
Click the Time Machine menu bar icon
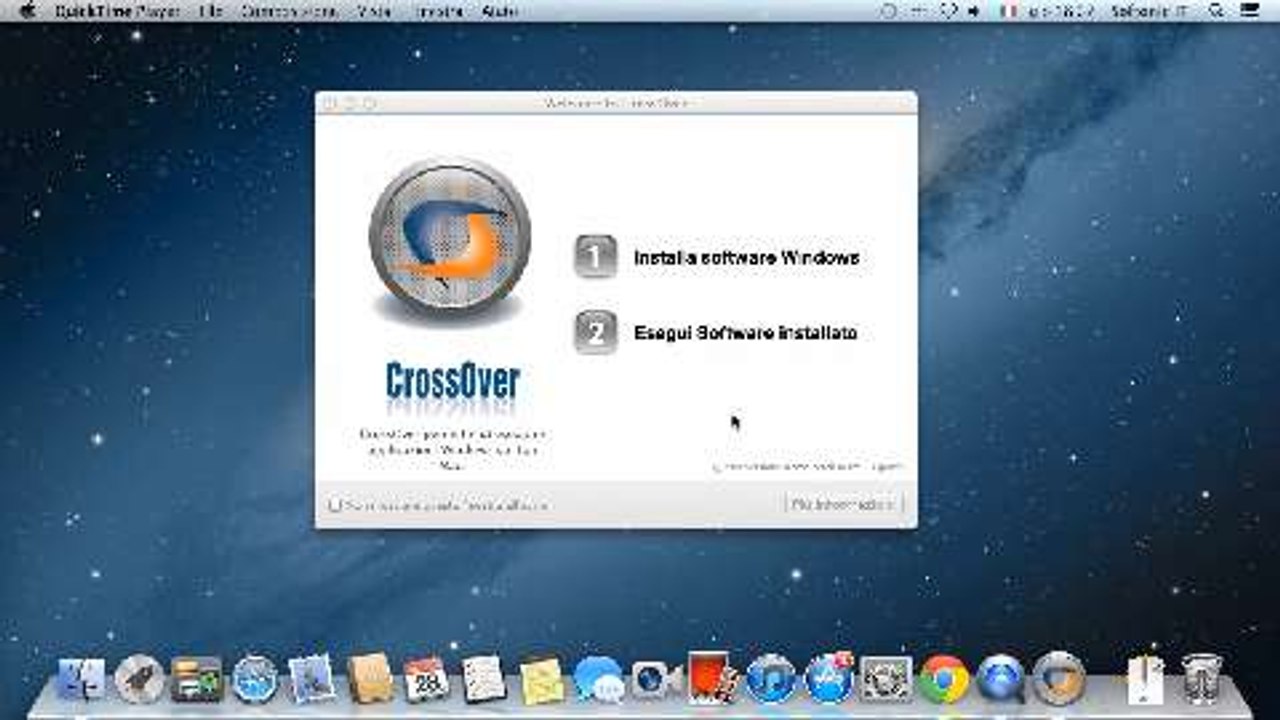coord(890,11)
